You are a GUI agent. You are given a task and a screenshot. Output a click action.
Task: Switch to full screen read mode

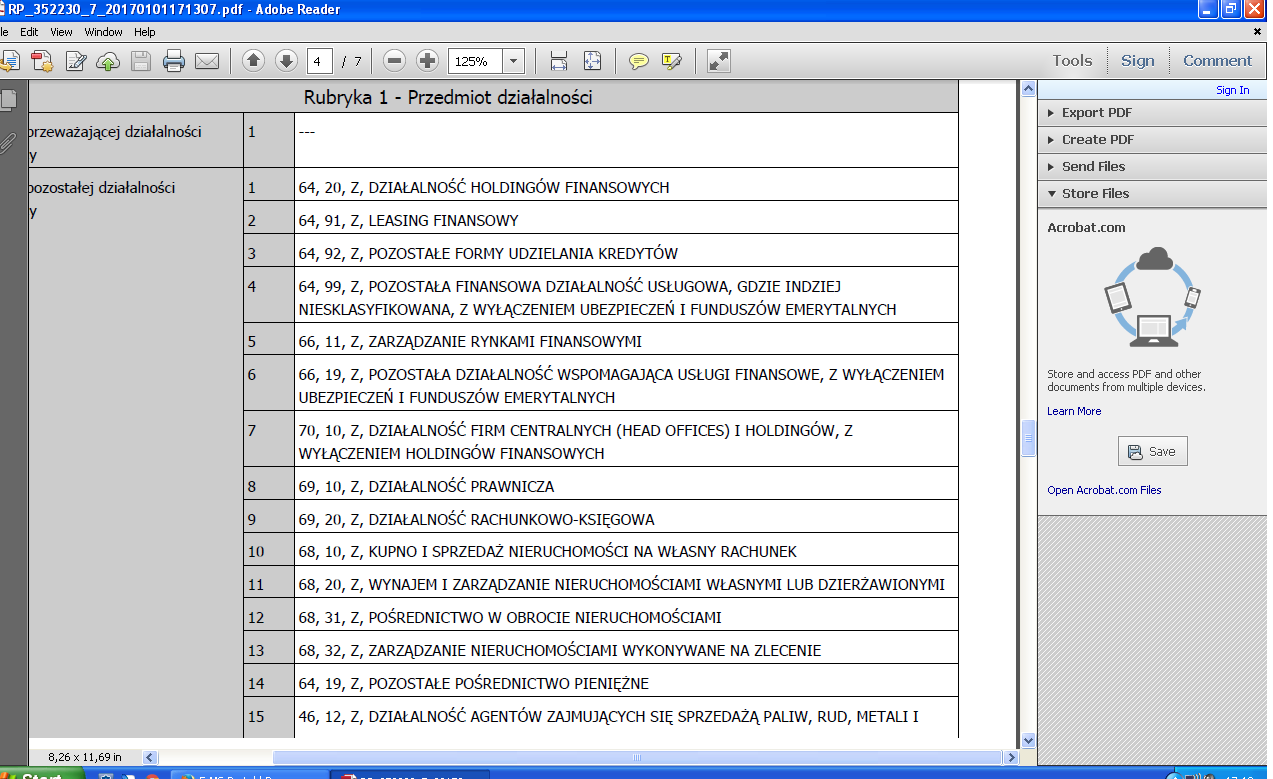(718, 61)
